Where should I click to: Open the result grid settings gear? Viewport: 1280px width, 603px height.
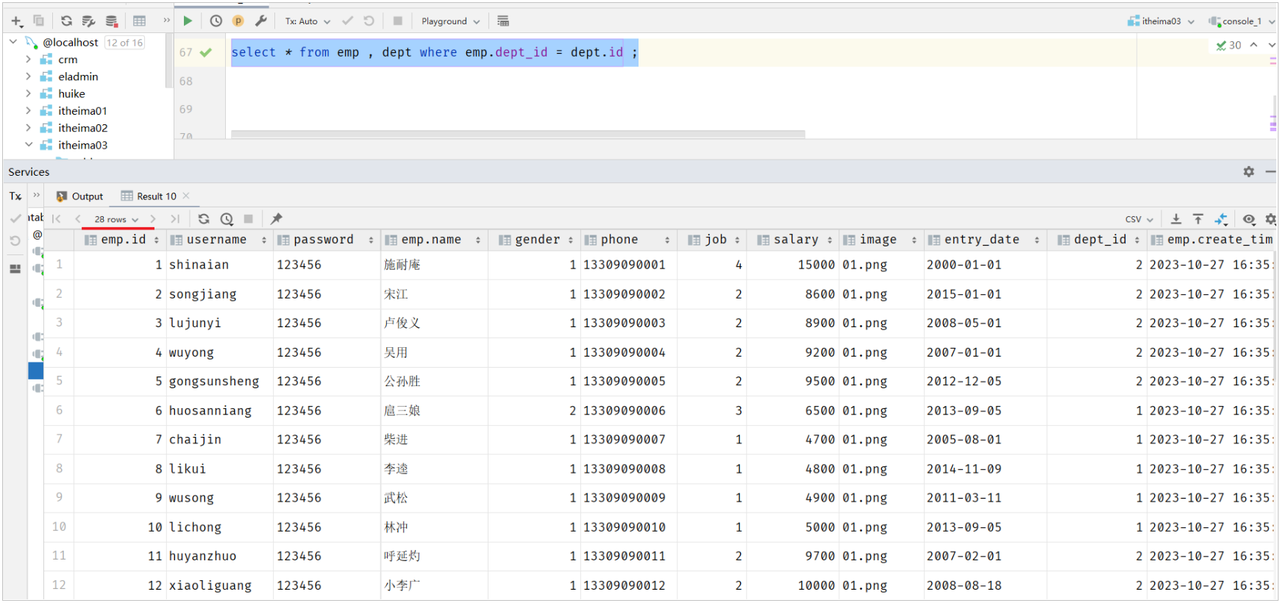point(1271,219)
